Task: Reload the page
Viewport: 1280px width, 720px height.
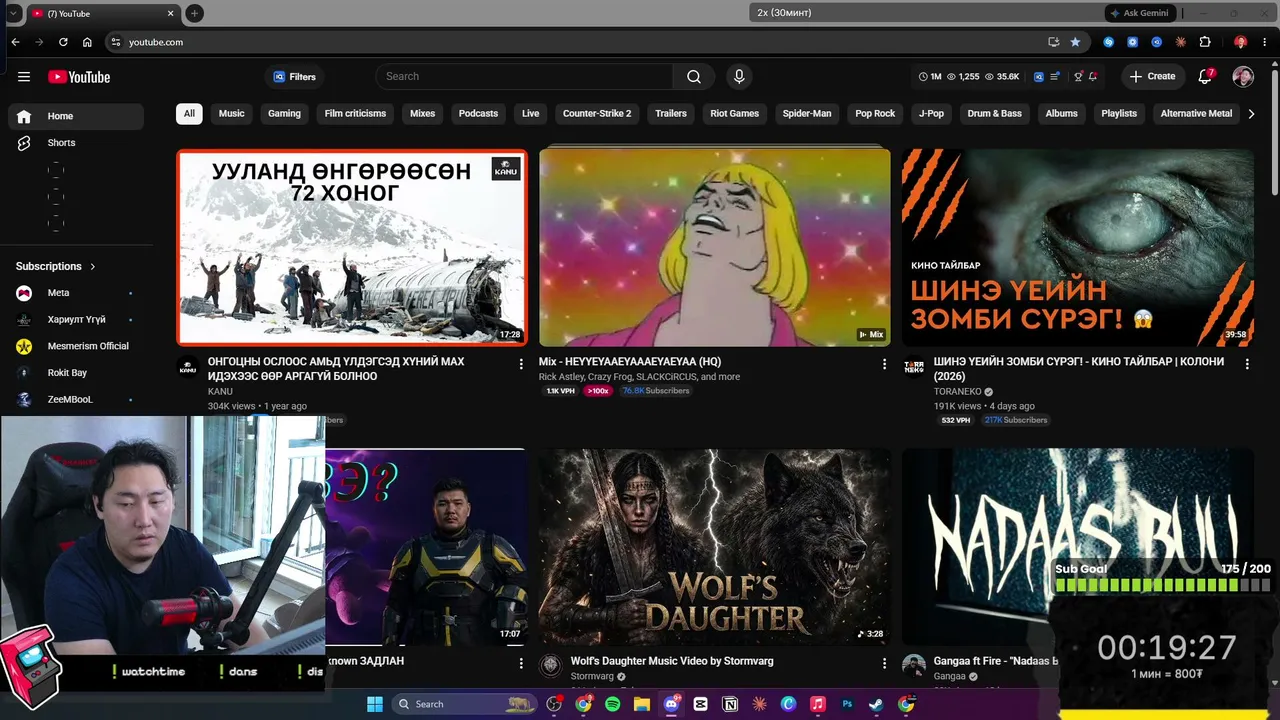Action: (x=63, y=42)
